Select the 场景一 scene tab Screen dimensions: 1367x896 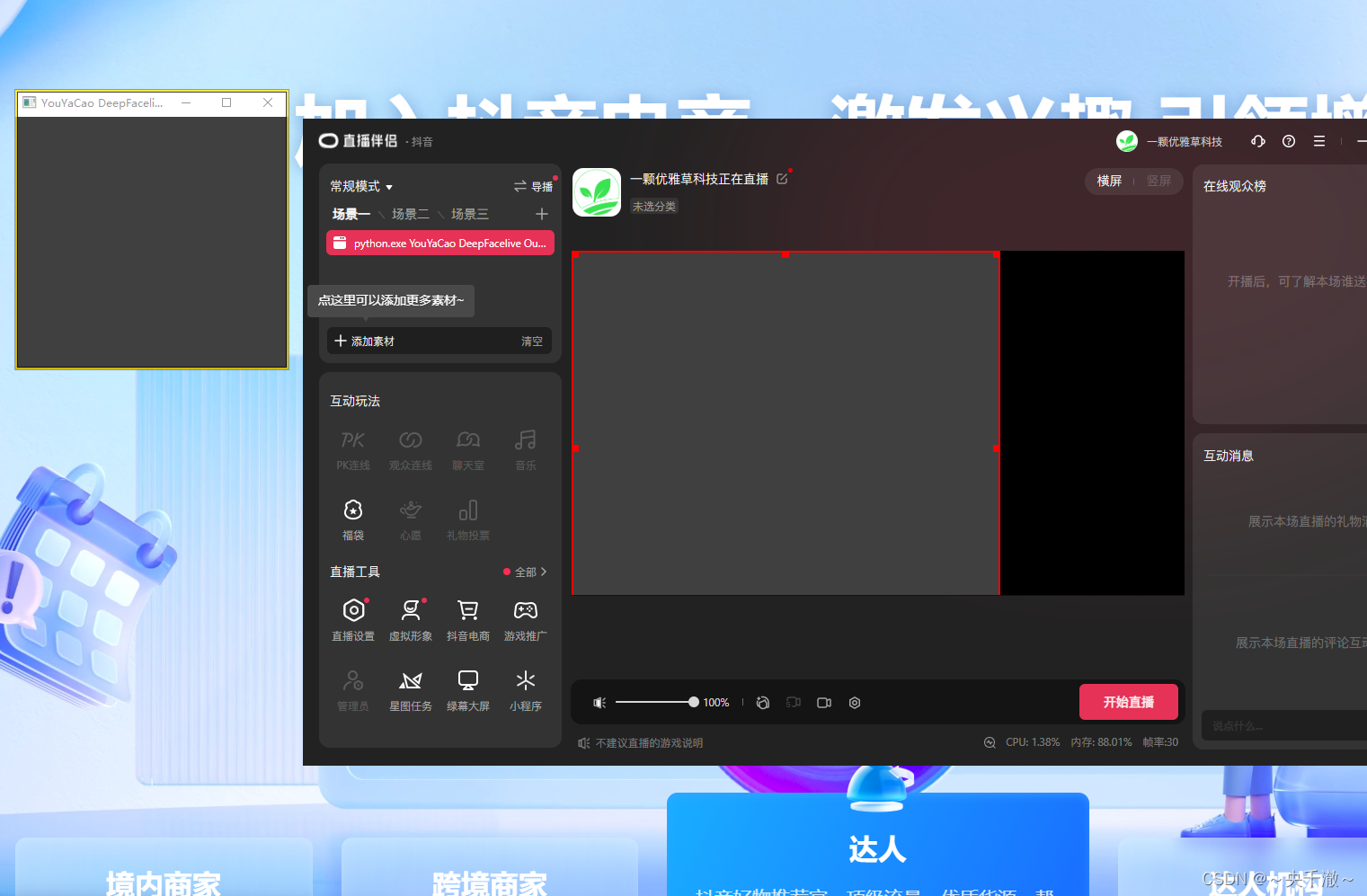(x=351, y=214)
